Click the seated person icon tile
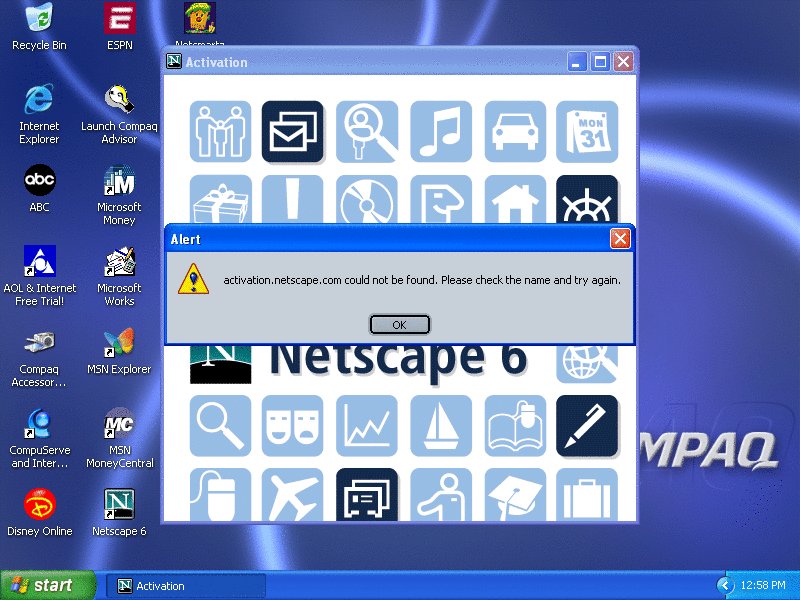 441,494
